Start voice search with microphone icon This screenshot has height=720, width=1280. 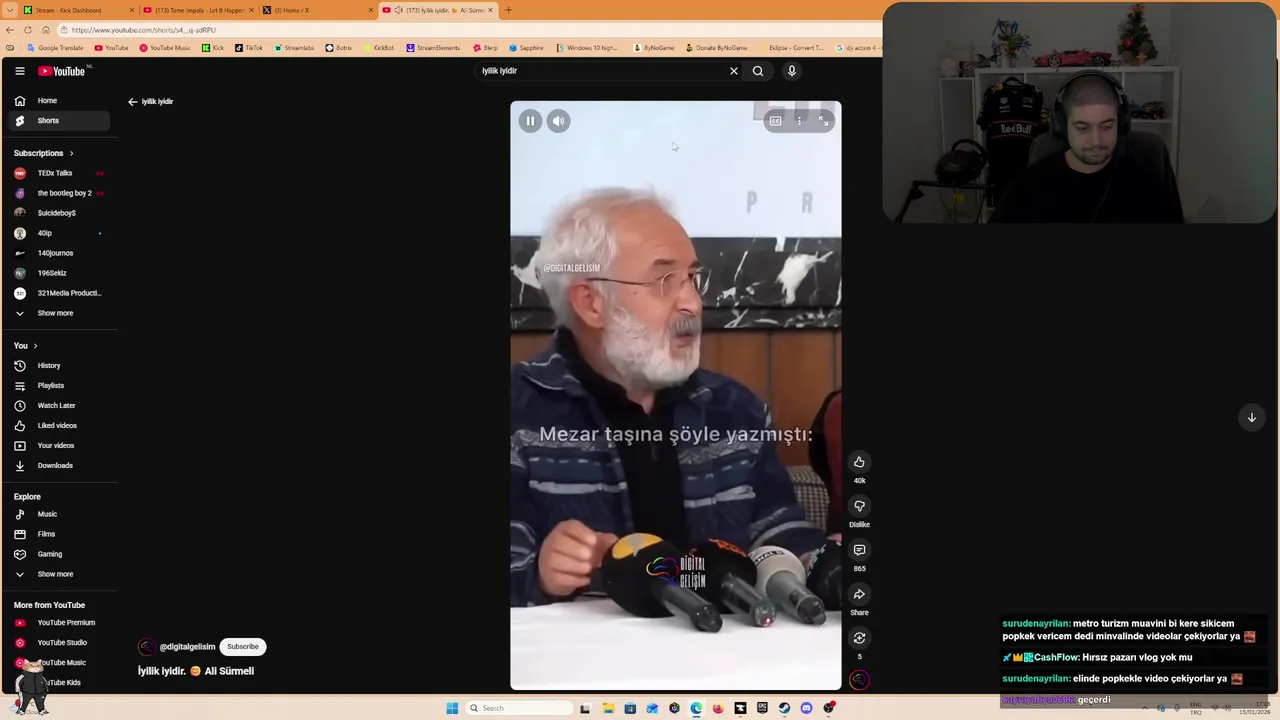click(x=792, y=71)
